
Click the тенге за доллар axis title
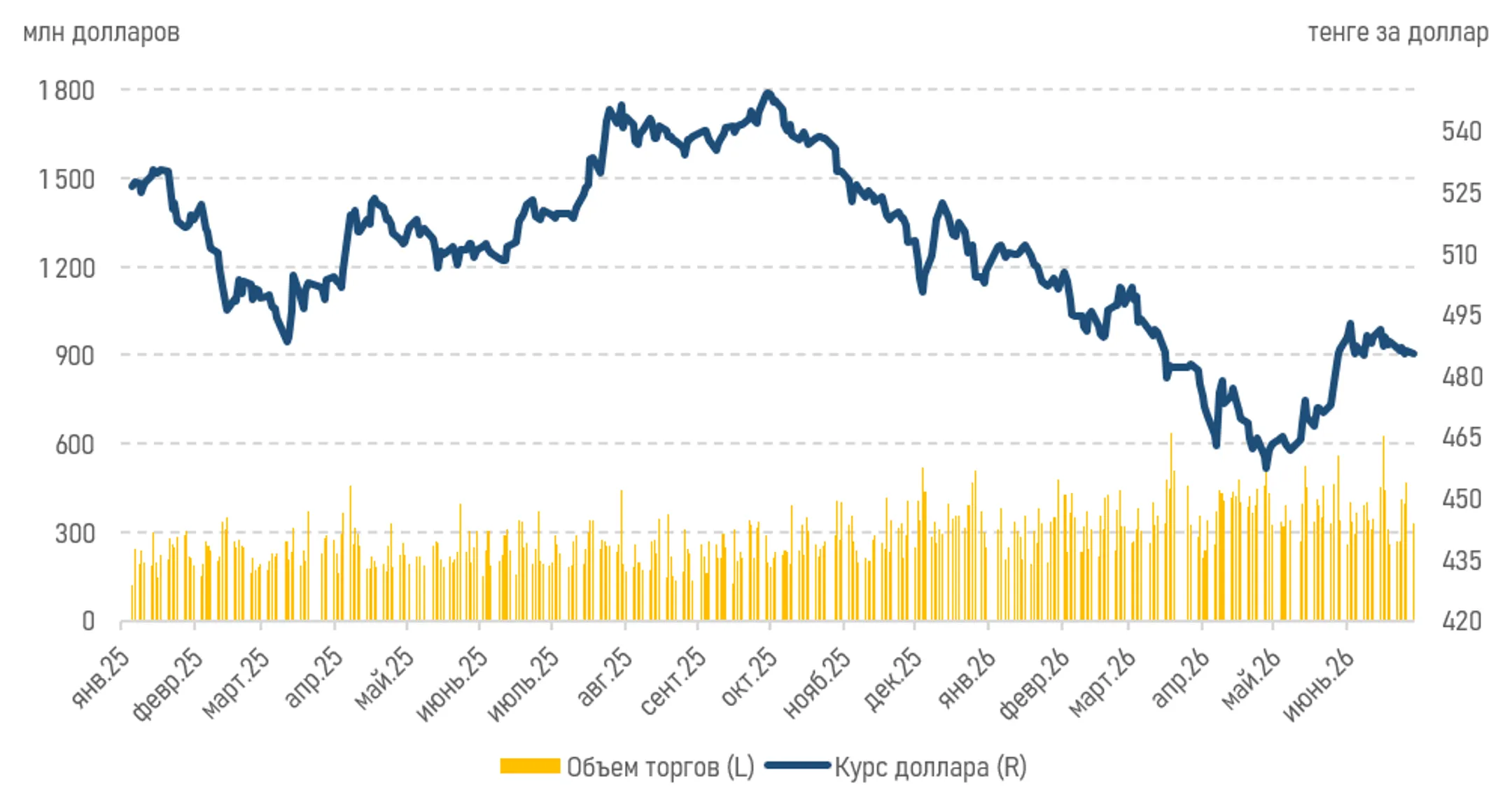[1398, 33]
